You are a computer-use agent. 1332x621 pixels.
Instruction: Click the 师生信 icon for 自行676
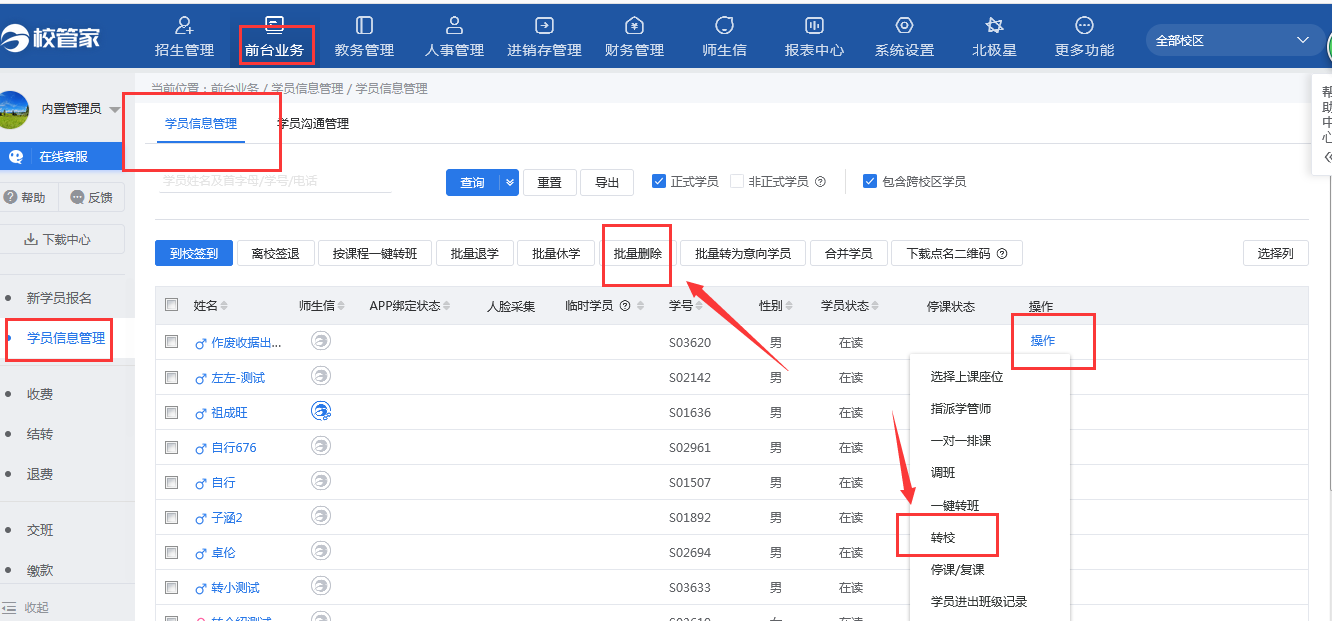(x=321, y=446)
